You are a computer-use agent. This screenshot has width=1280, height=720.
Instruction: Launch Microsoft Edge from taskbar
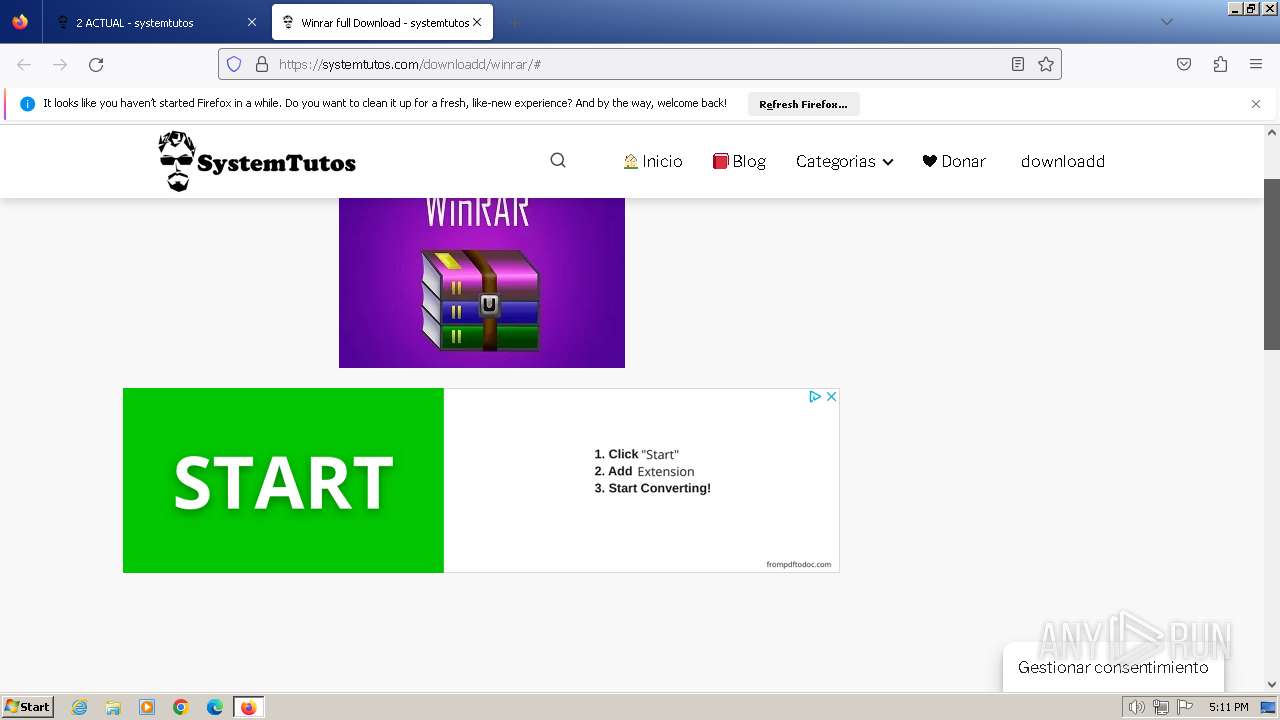point(215,707)
